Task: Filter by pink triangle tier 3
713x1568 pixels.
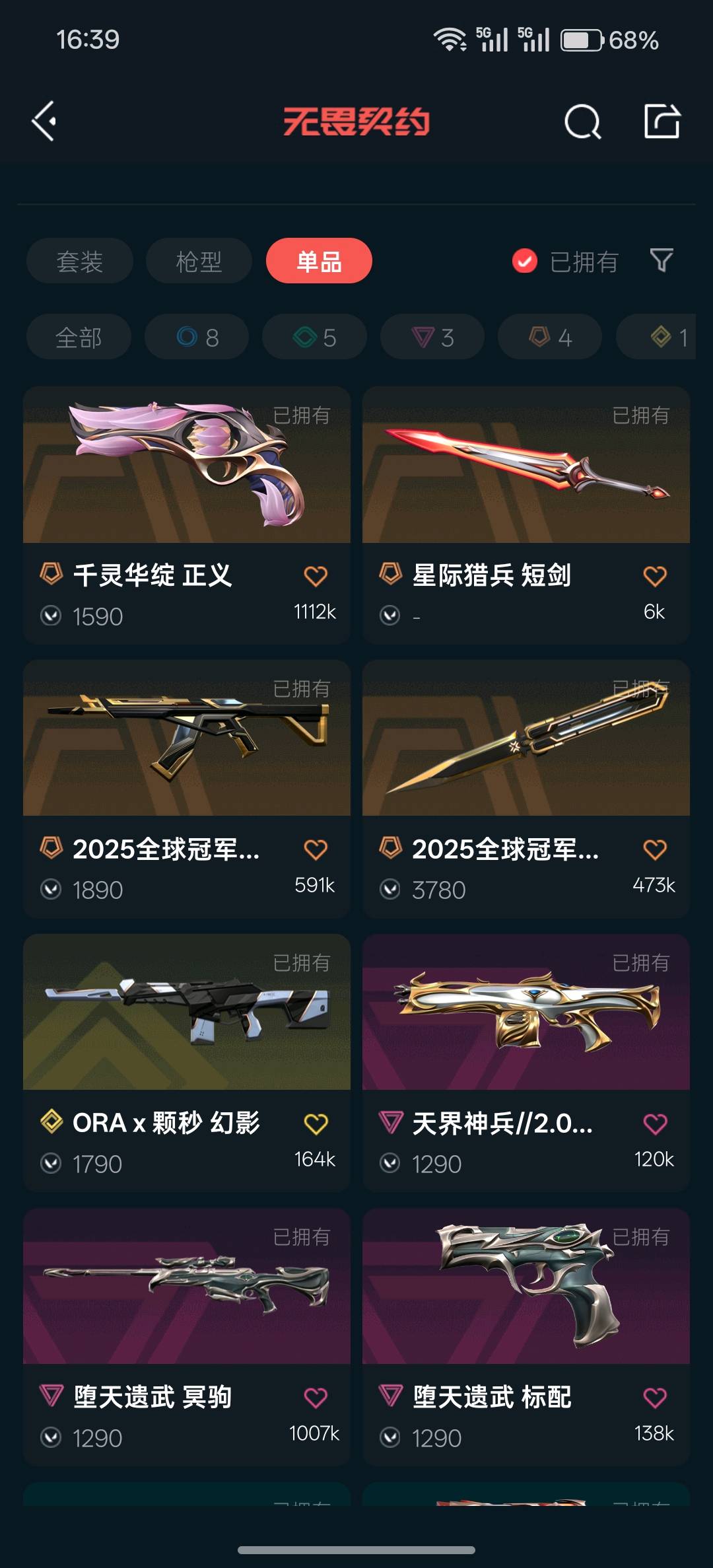Action: (x=432, y=337)
